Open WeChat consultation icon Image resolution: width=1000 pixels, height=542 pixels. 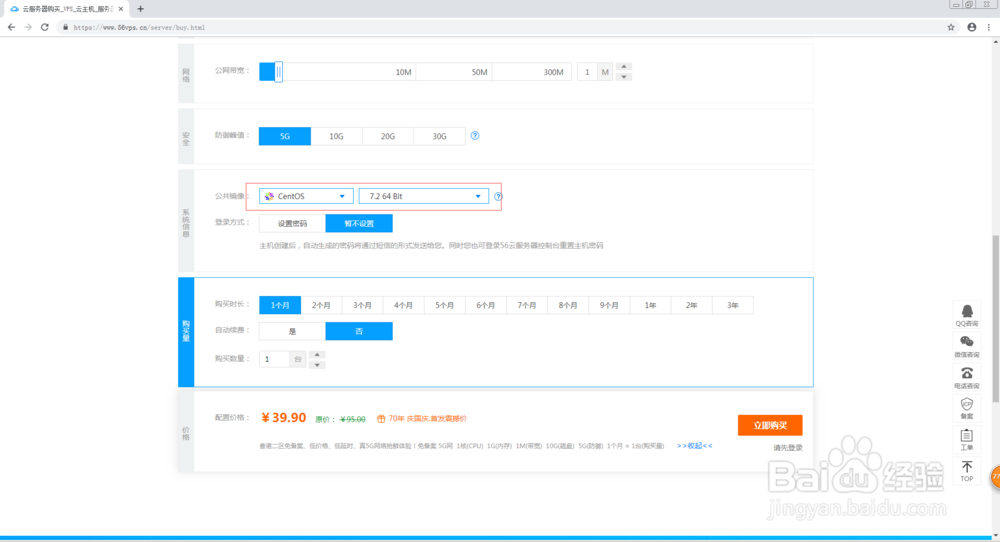(967, 342)
